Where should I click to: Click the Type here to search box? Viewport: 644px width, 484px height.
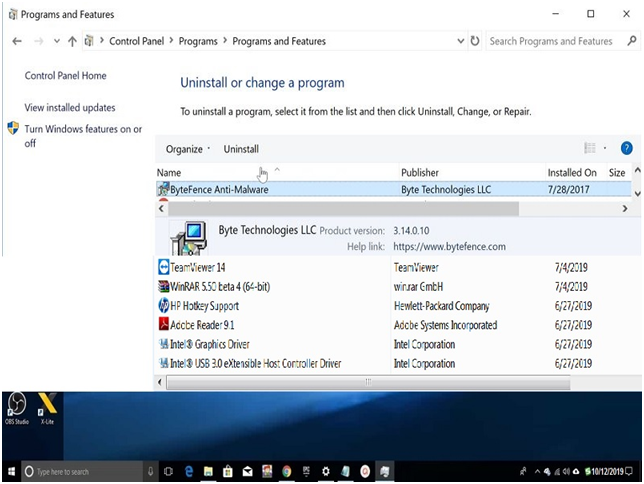tap(82, 472)
